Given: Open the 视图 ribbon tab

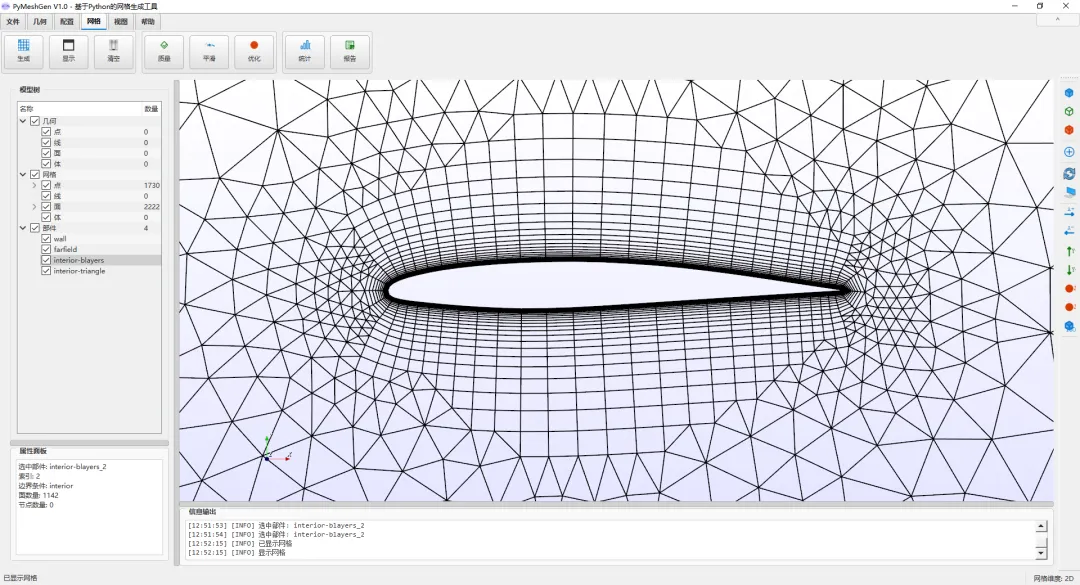Looking at the screenshot, I should click(121, 21).
